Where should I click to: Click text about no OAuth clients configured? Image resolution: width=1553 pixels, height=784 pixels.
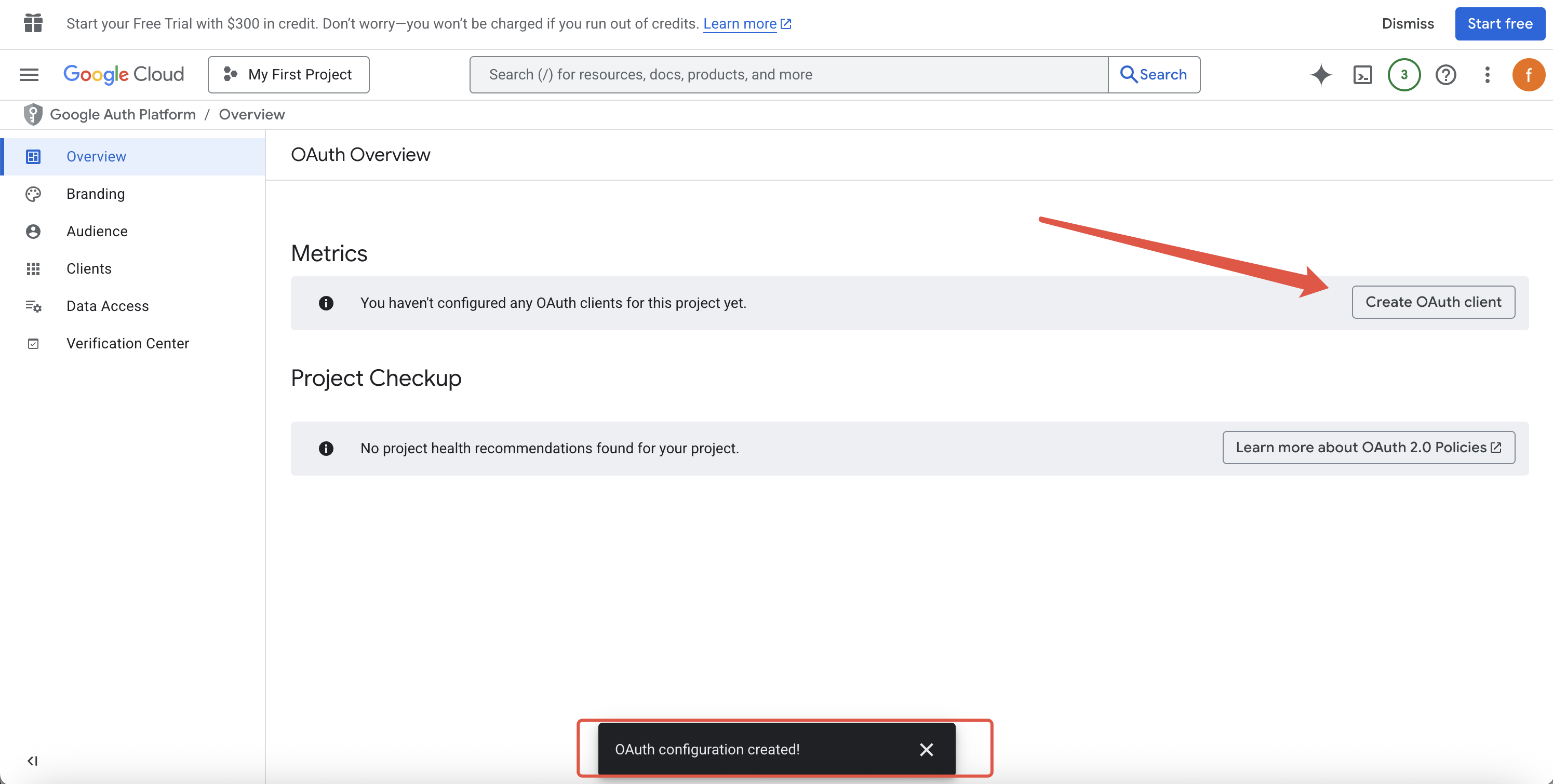click(554, 303)
